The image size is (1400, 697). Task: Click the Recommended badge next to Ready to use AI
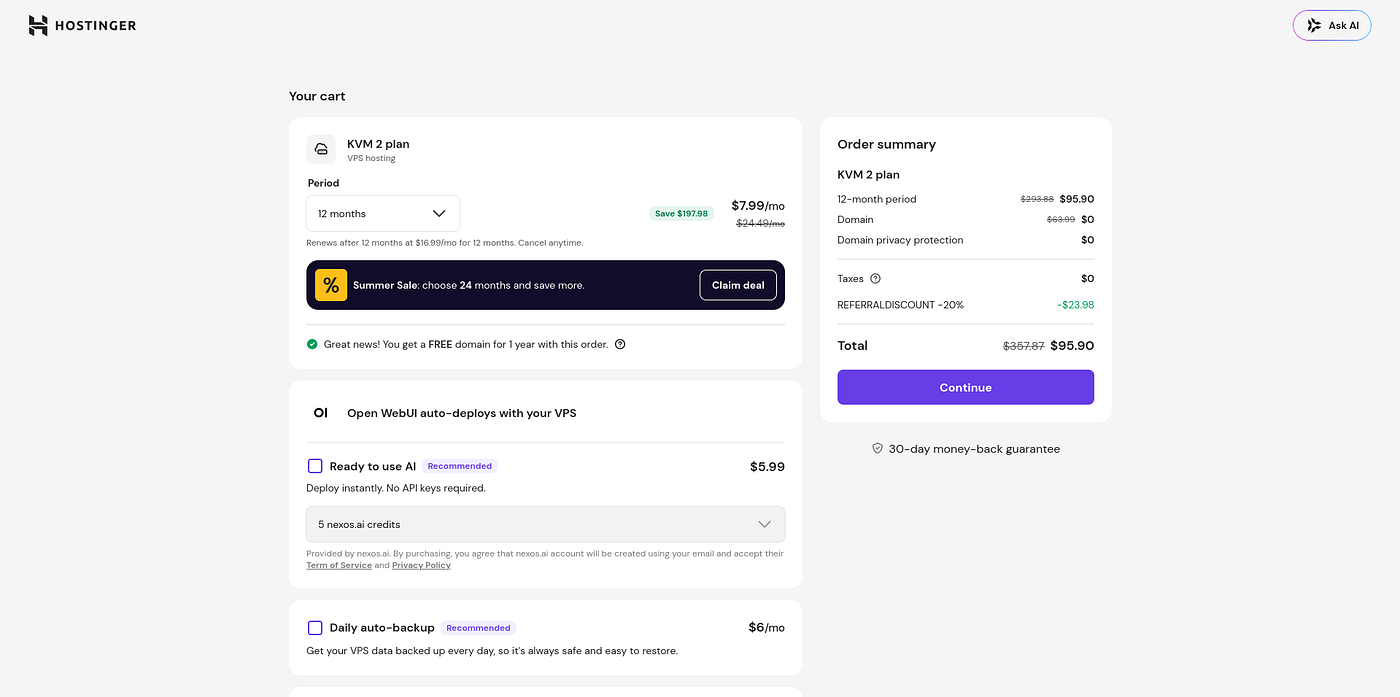point(460,466)
